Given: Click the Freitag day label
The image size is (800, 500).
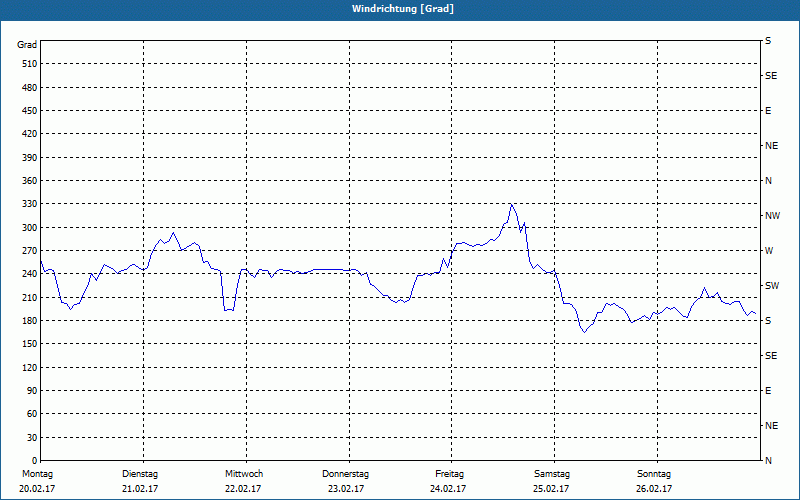Looking at the screenshot, I should pyautogui.click(x=449, y=474).
